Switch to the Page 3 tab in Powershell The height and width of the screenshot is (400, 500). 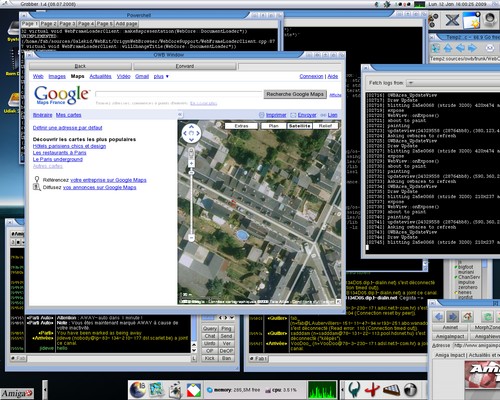tap(67, 24)
